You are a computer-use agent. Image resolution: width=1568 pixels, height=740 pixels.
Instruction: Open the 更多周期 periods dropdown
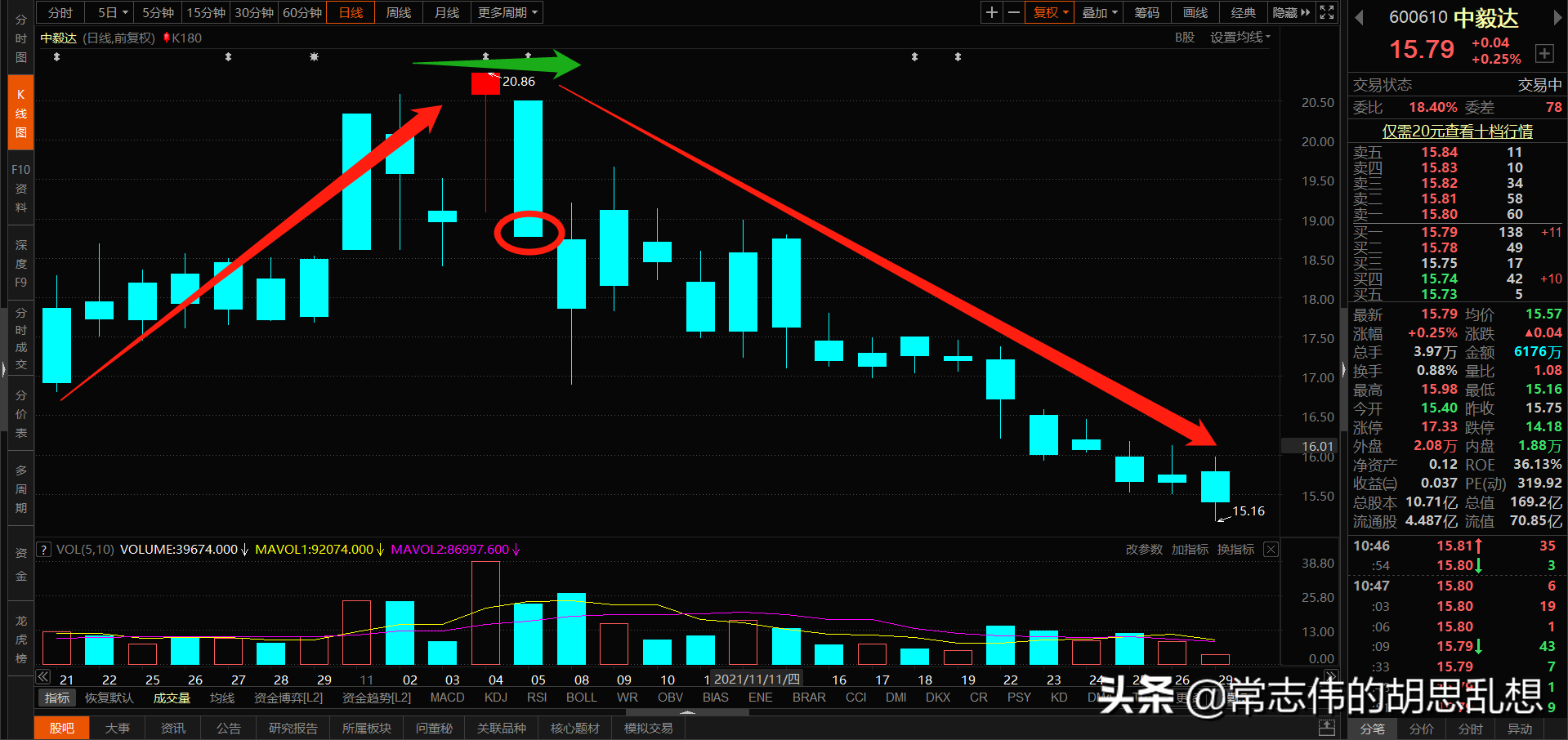pos(507,12)
